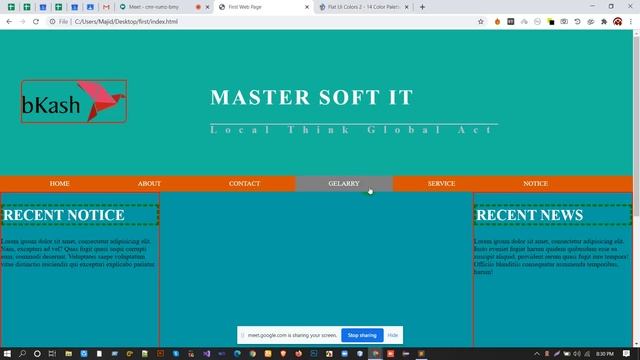Click the RECENT NOTICE heading
This screenshot has height=360, width=640.
(x=64, y=215)
